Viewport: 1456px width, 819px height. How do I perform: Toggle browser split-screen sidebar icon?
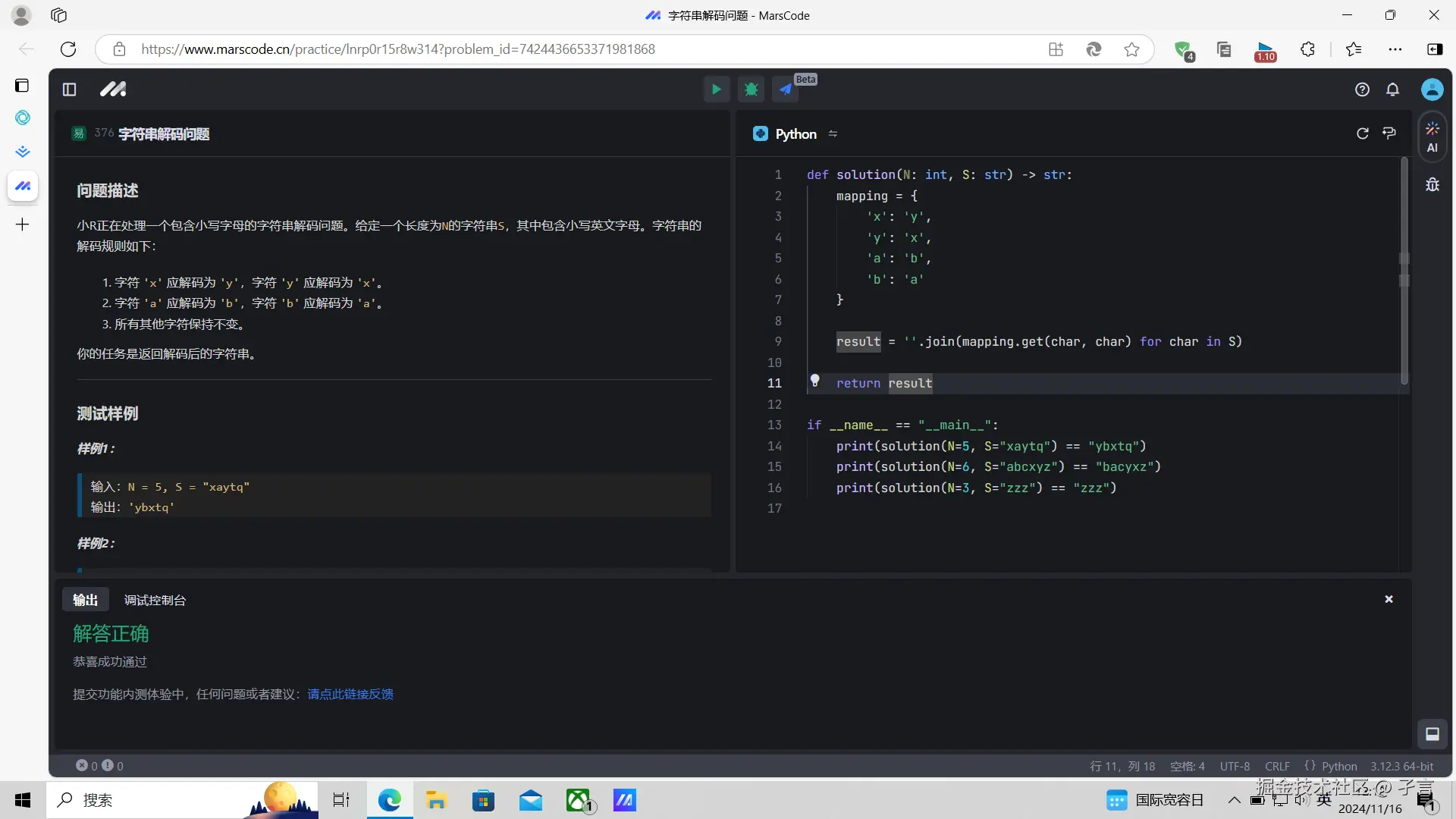tap(1434, 49)
